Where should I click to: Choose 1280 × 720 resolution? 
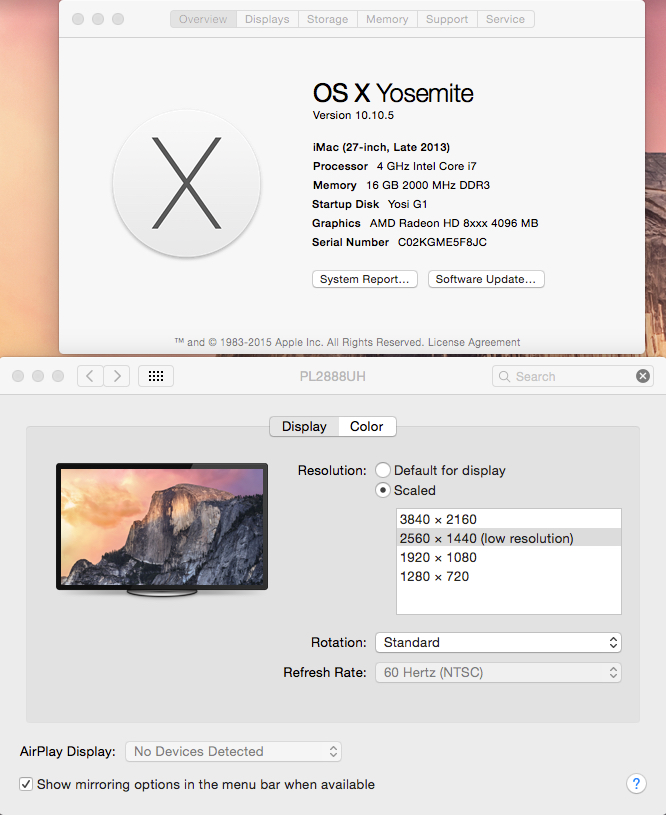tap(508, 576)
